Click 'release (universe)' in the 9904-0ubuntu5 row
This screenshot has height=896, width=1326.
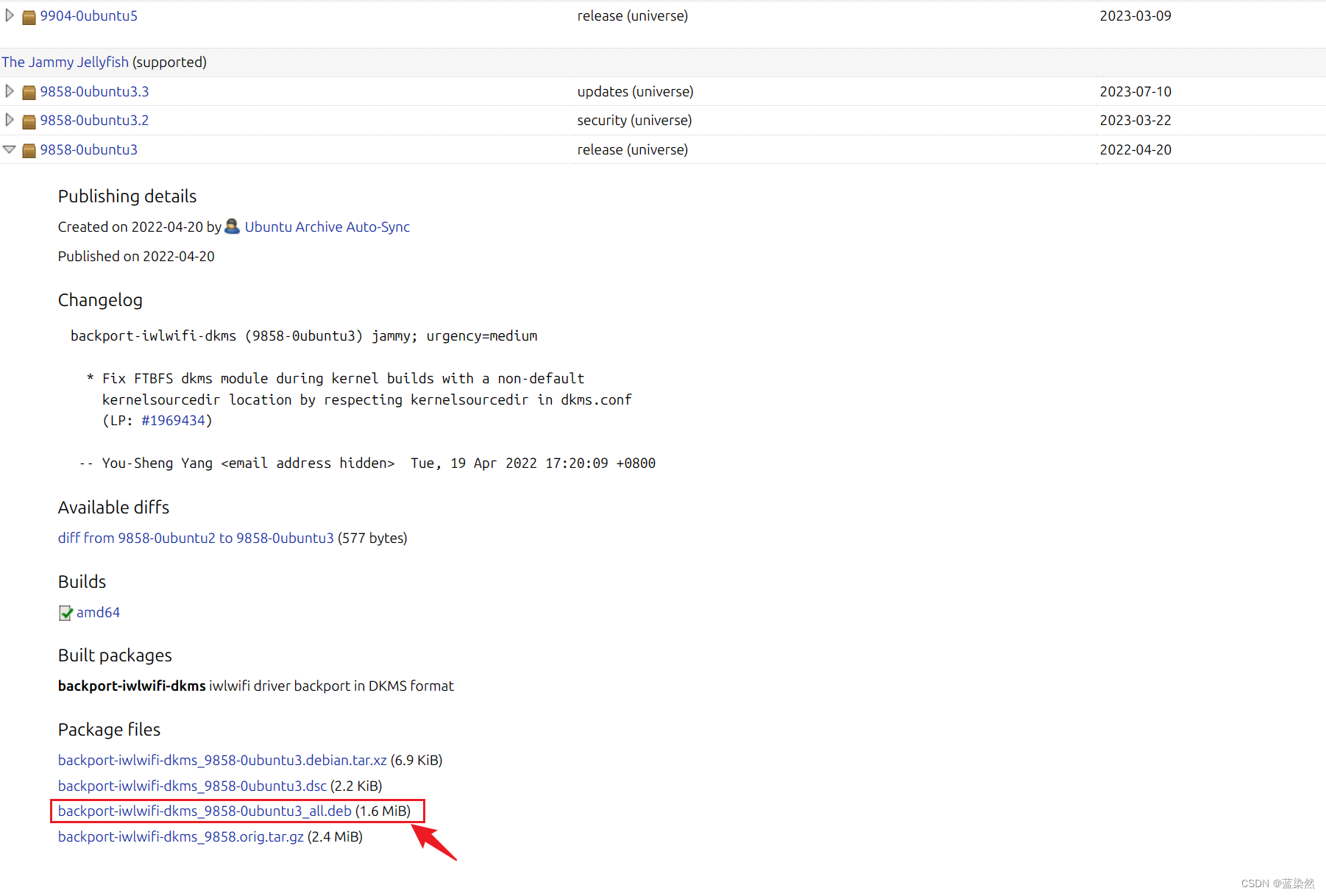(x=633, y=15)
